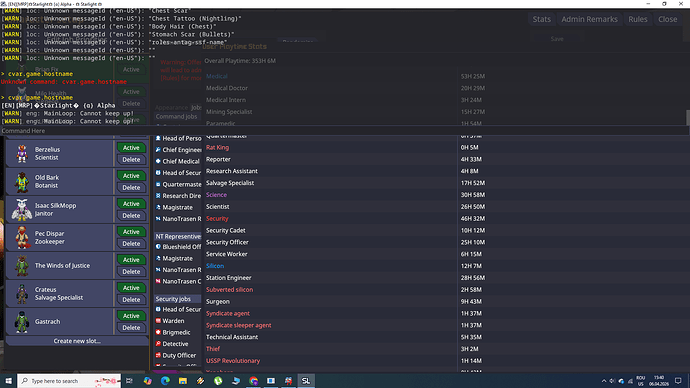Delete the Berzelius character slot
Viewport: 690px width, 388px height.
tap(131, 160)
